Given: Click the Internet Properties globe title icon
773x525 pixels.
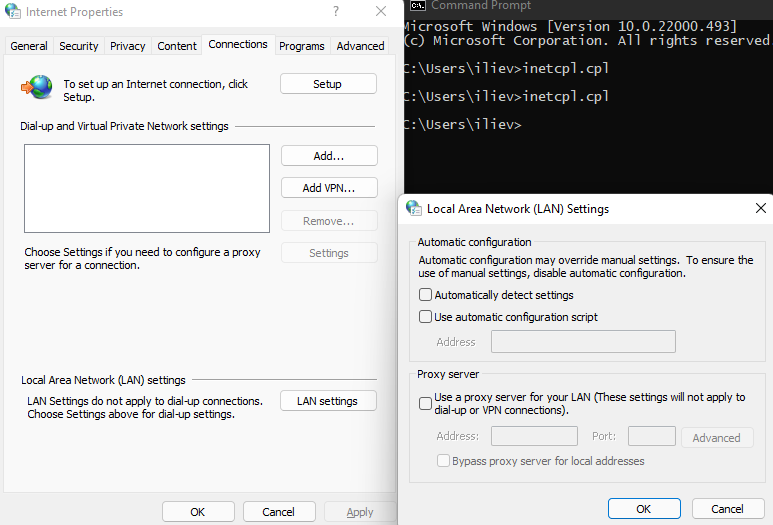Looking at the screenshot, I should [12, 12].
